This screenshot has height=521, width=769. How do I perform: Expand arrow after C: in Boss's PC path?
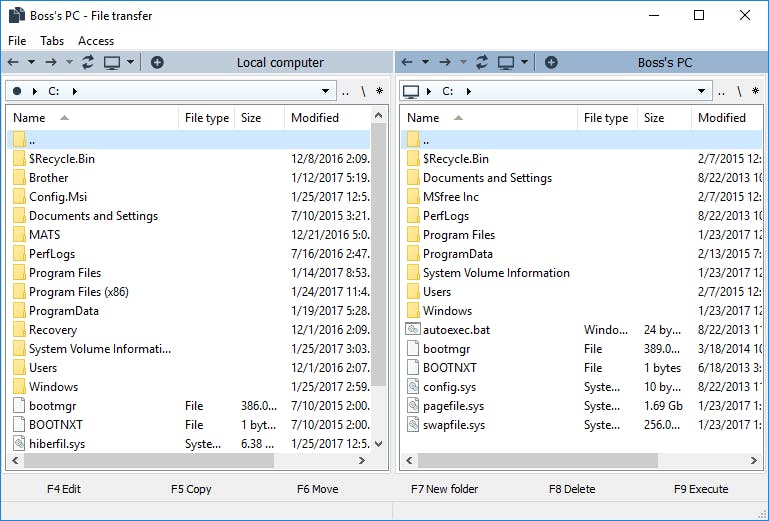tap(469, 91)
